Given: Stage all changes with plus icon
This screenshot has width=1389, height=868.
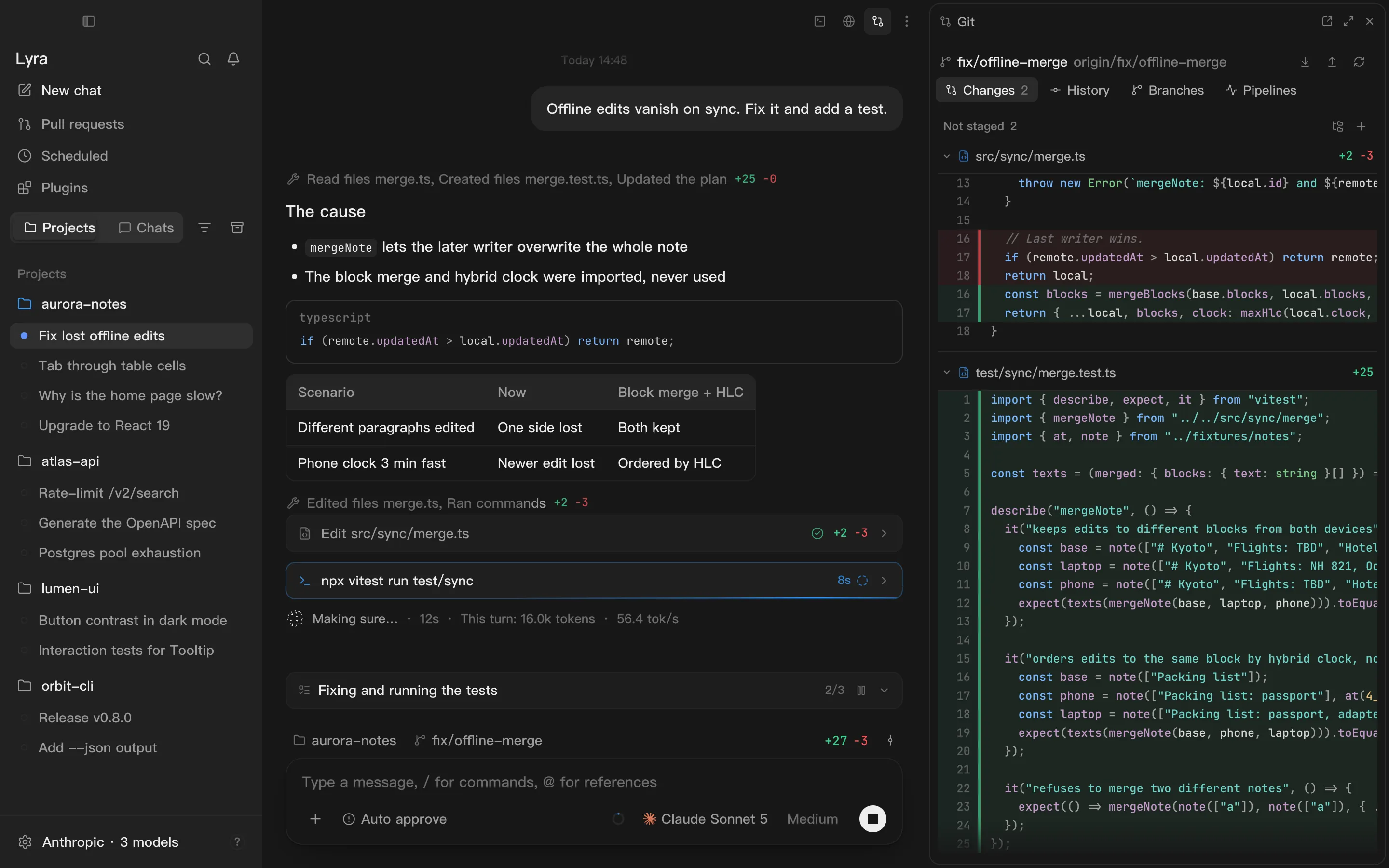Looking at the screenshot, I should (x=1361, y=126).
